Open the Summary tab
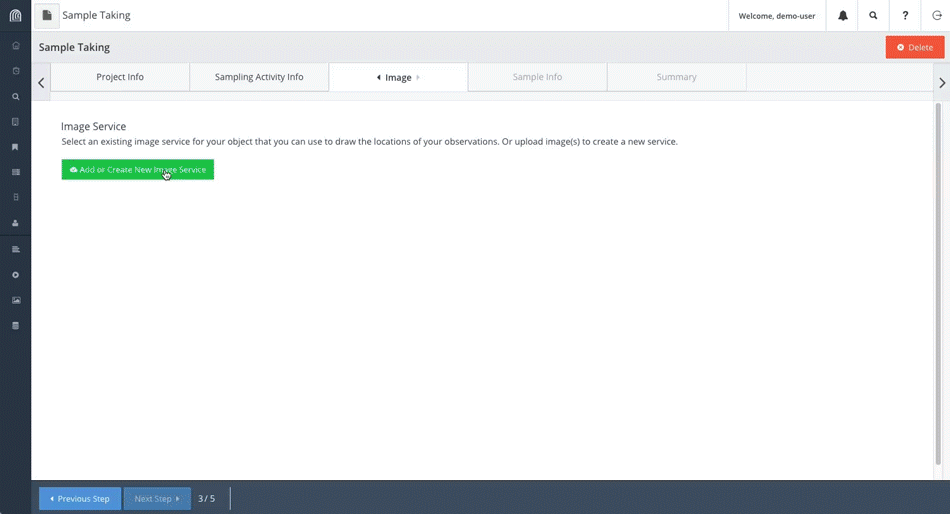Screen dimensions: 950x514 coord(677,77)
